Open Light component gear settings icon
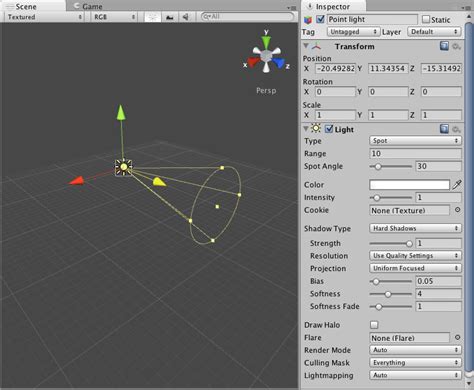 click(456, 129)
